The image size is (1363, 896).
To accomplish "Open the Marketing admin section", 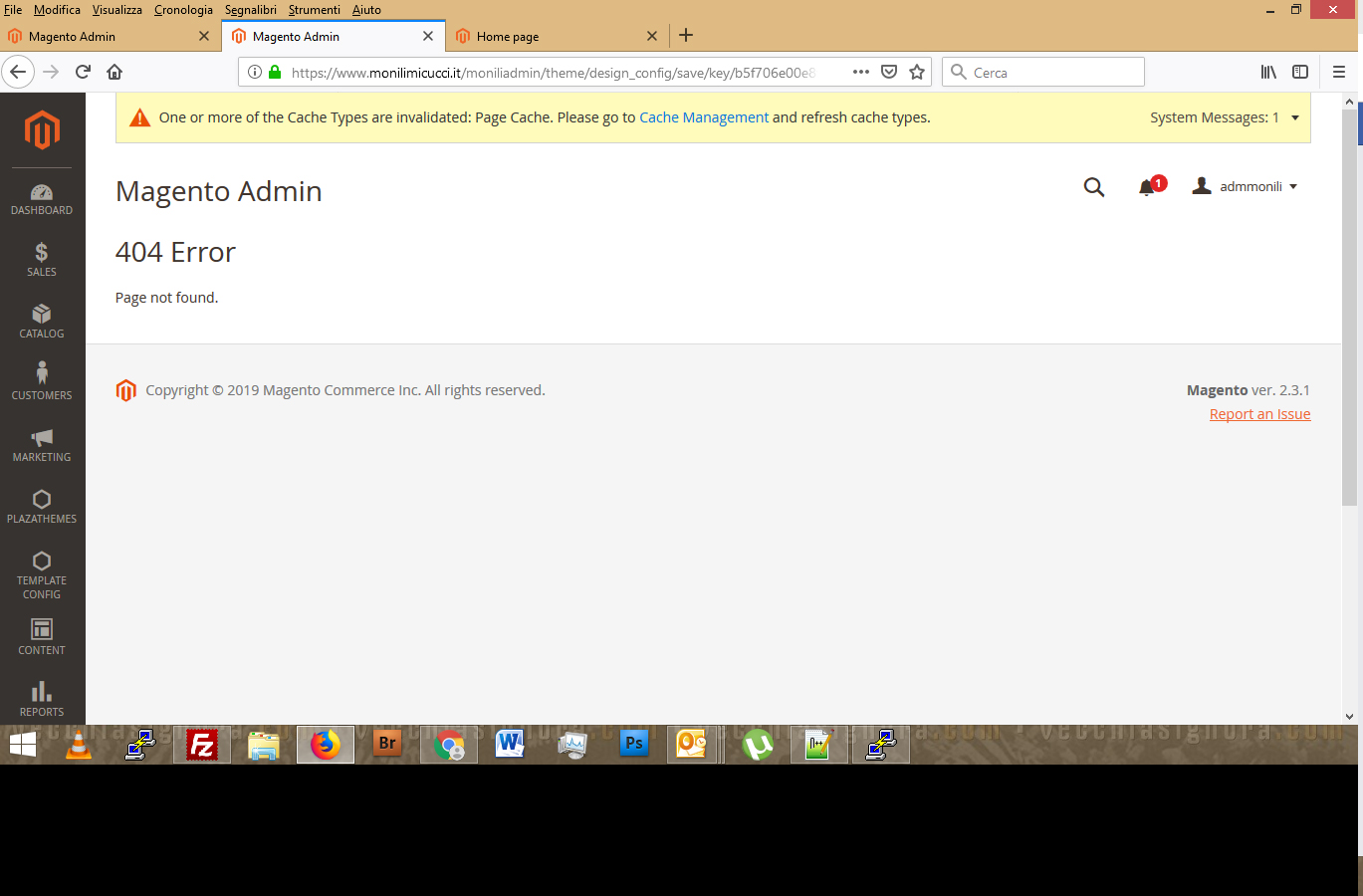I will 41,444.
